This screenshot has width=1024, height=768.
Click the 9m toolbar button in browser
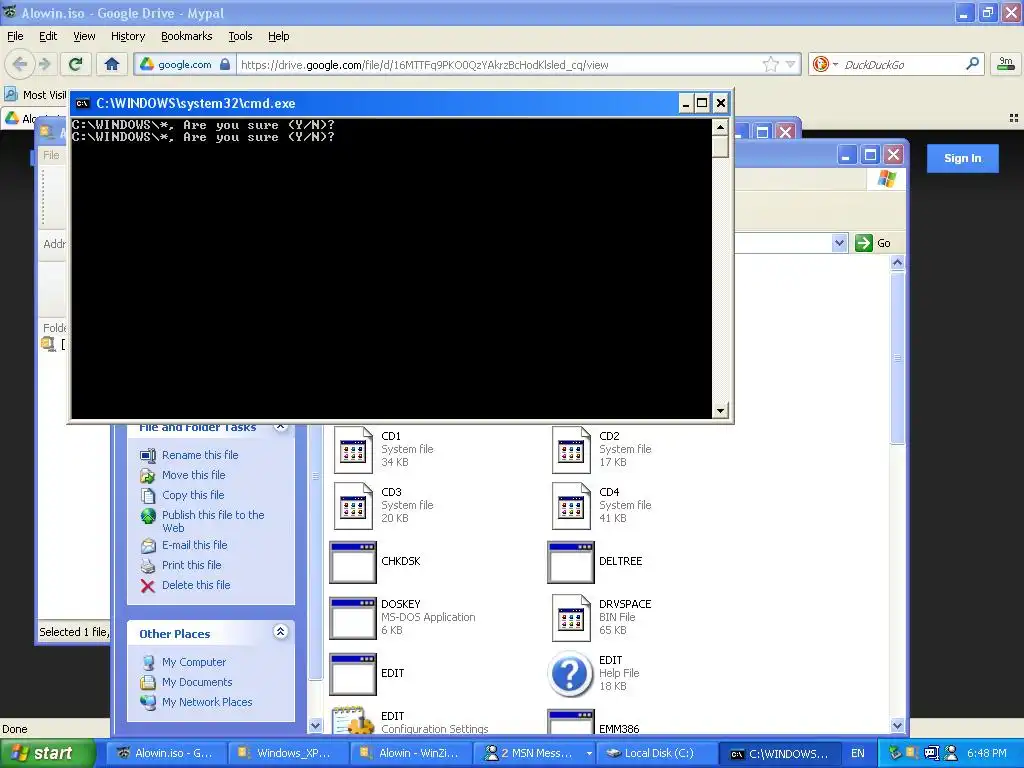[1006, 64]
